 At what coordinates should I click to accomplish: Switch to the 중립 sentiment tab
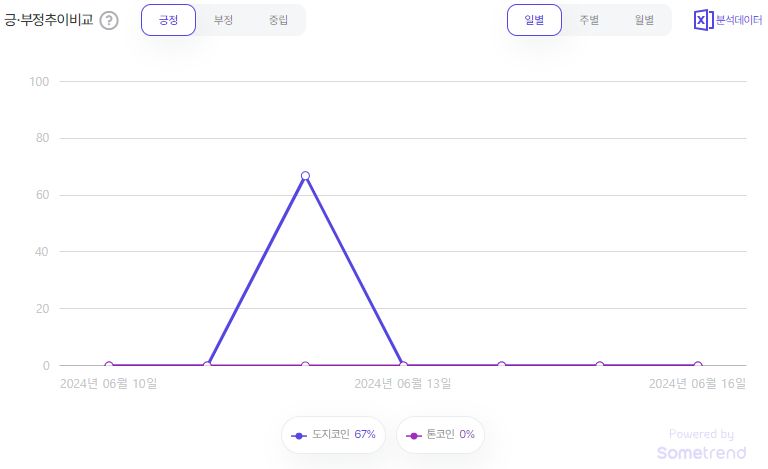[278, 20]
